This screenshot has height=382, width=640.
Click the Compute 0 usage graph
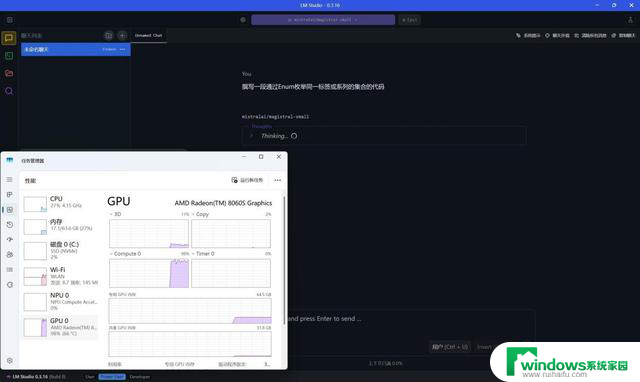[149, 273]
